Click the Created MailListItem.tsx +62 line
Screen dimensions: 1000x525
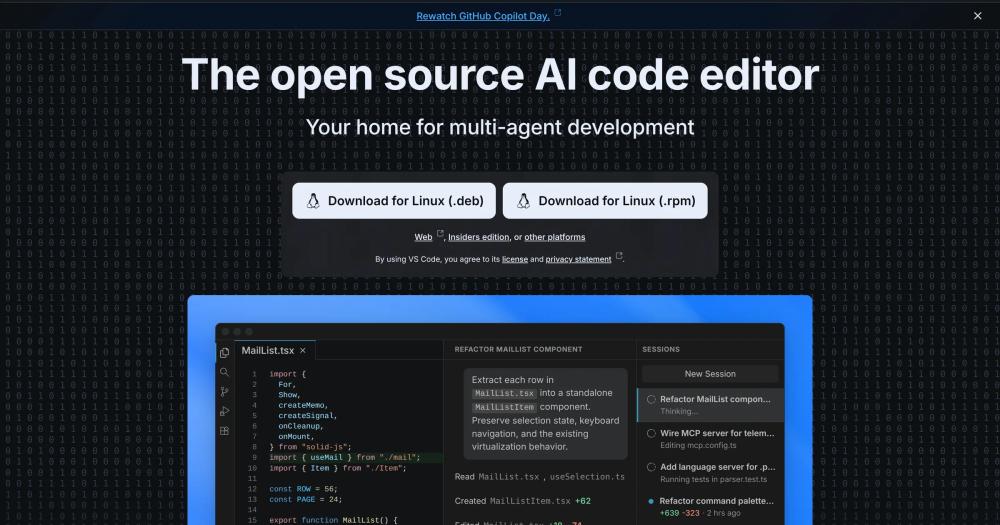pyautogui.click(x=522, y=501)
